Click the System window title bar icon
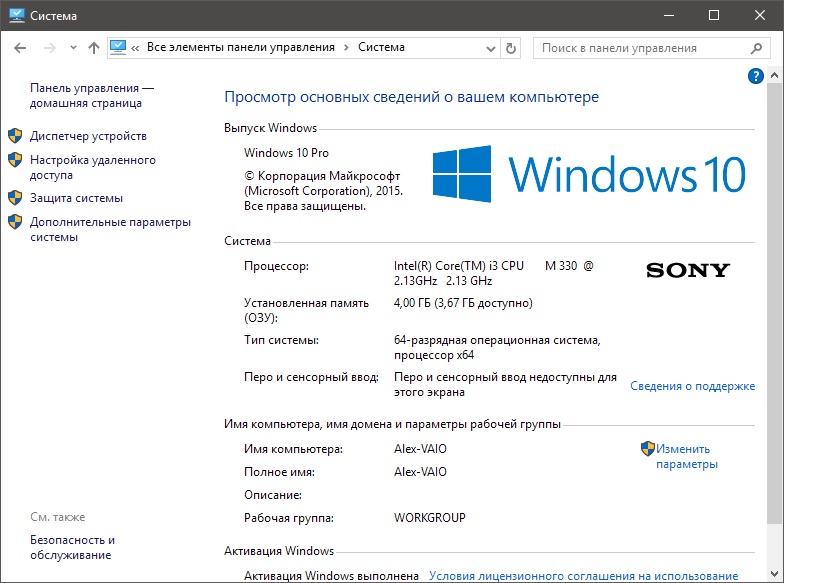The image size is (819, 583). pyautogui.click(x=17, y=15)
